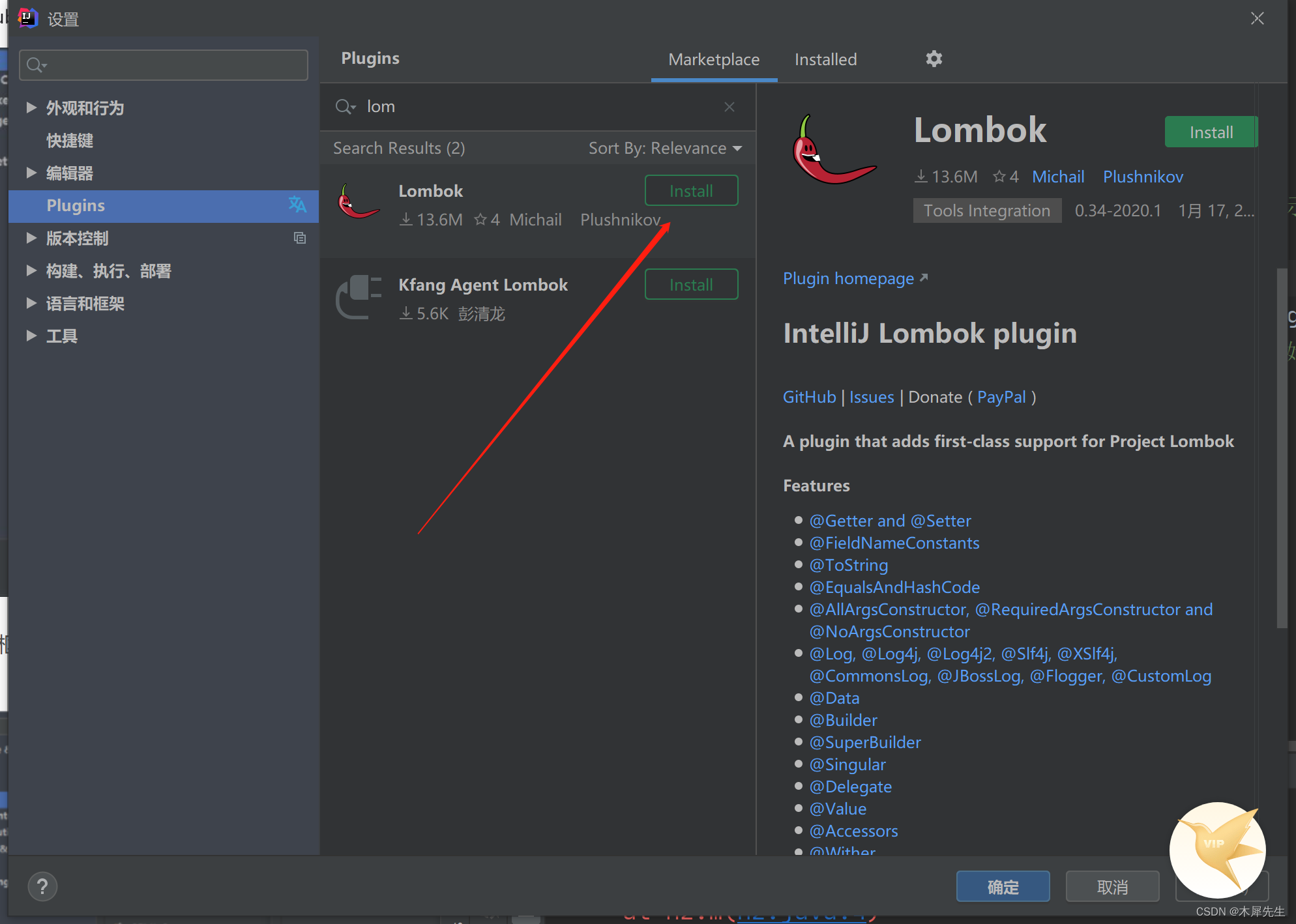Expand the 语言和框架 tree node
This screenshot has height=924, width=1296.
31,303
